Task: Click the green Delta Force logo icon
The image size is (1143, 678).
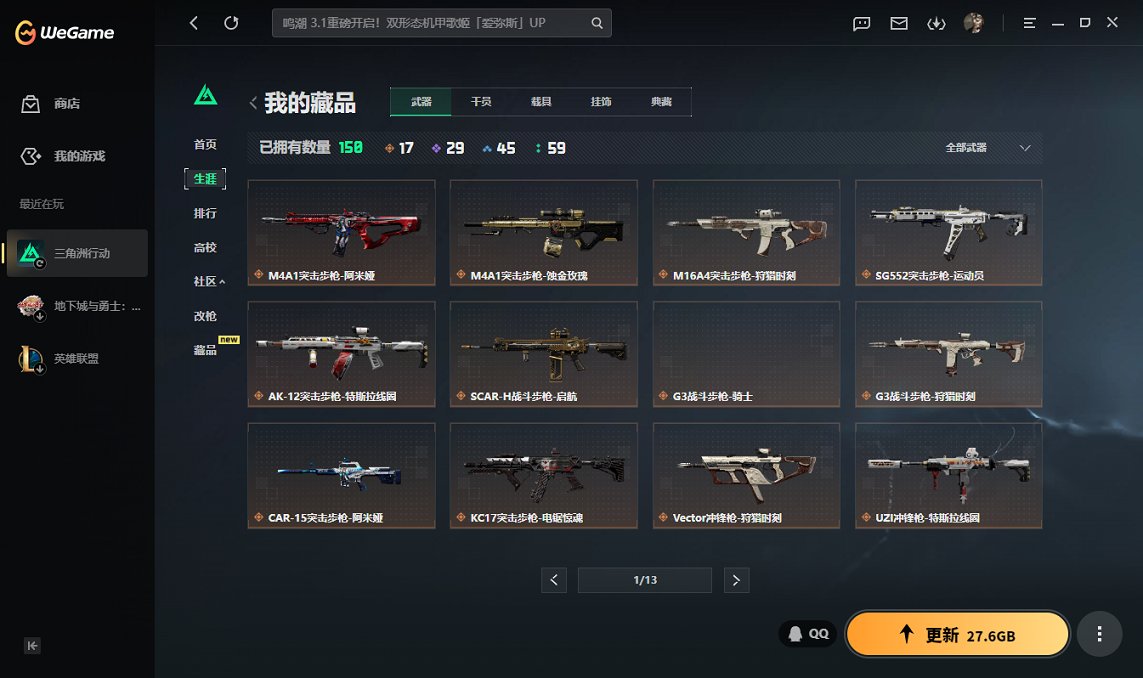Action: [206, 96]
